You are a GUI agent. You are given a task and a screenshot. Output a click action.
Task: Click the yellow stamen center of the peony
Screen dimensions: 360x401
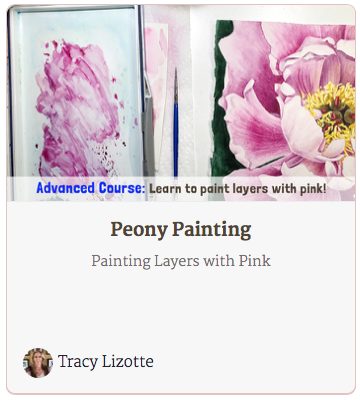pos(331,113)
